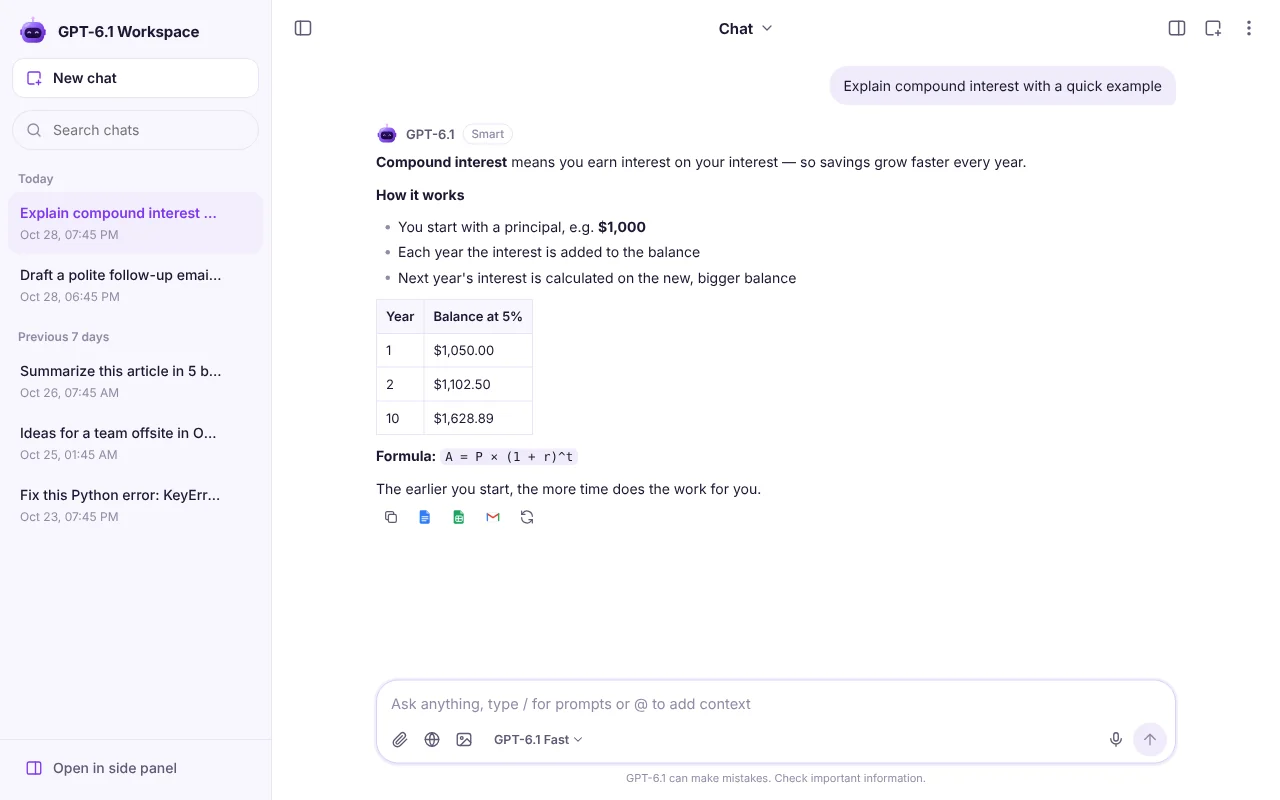Add an image with the picture icon

[x=464, y=740]
